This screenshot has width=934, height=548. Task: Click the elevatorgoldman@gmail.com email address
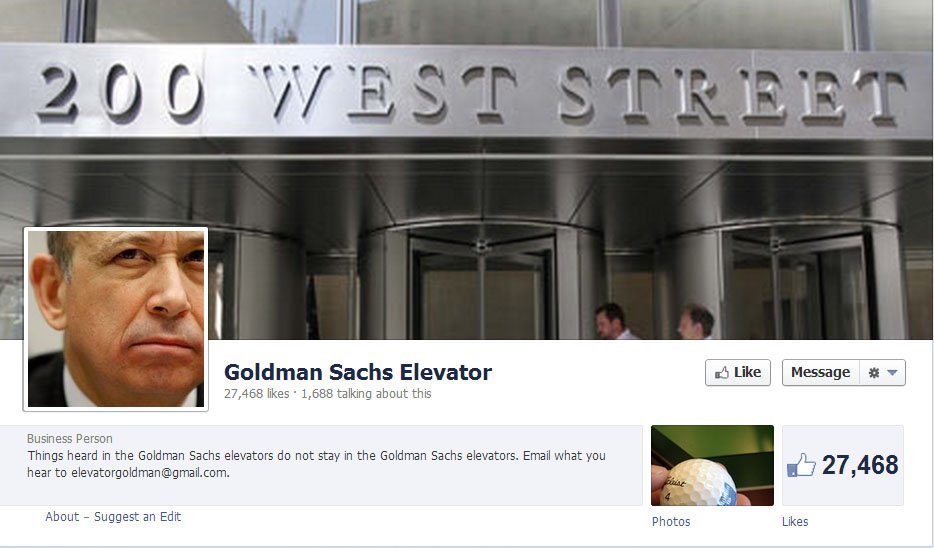(149, 473)
